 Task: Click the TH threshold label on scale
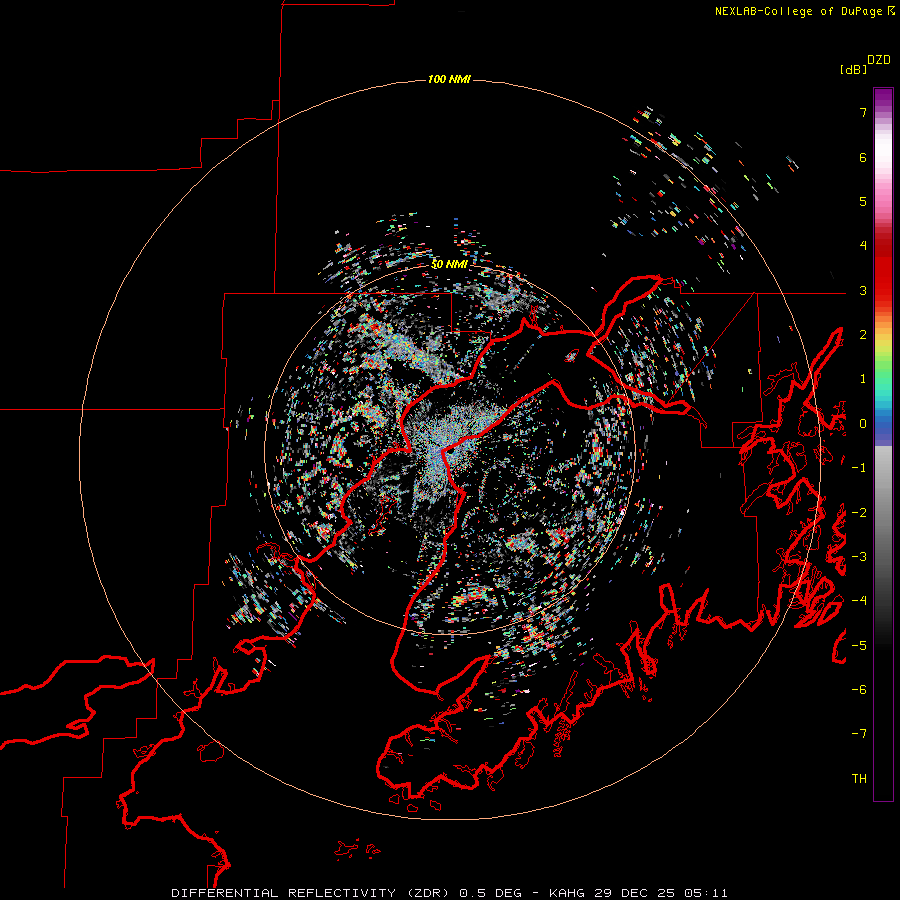point(859,779)
